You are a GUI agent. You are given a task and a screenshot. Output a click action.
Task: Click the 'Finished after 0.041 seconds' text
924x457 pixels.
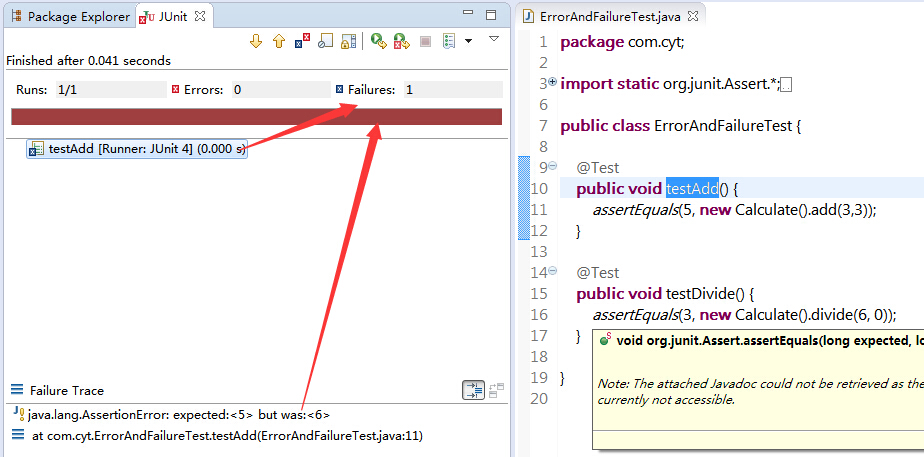88,61
